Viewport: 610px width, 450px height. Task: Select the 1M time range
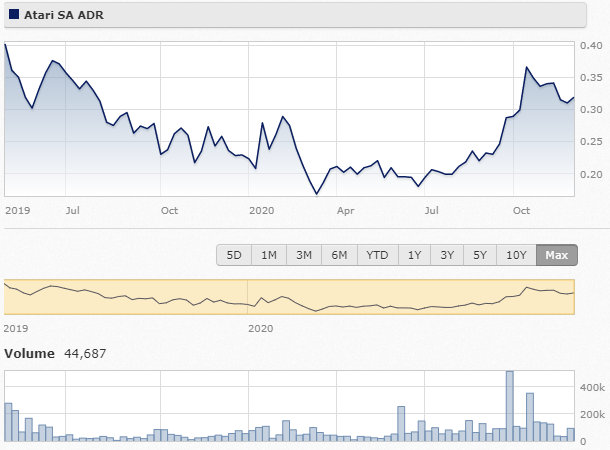269,255
